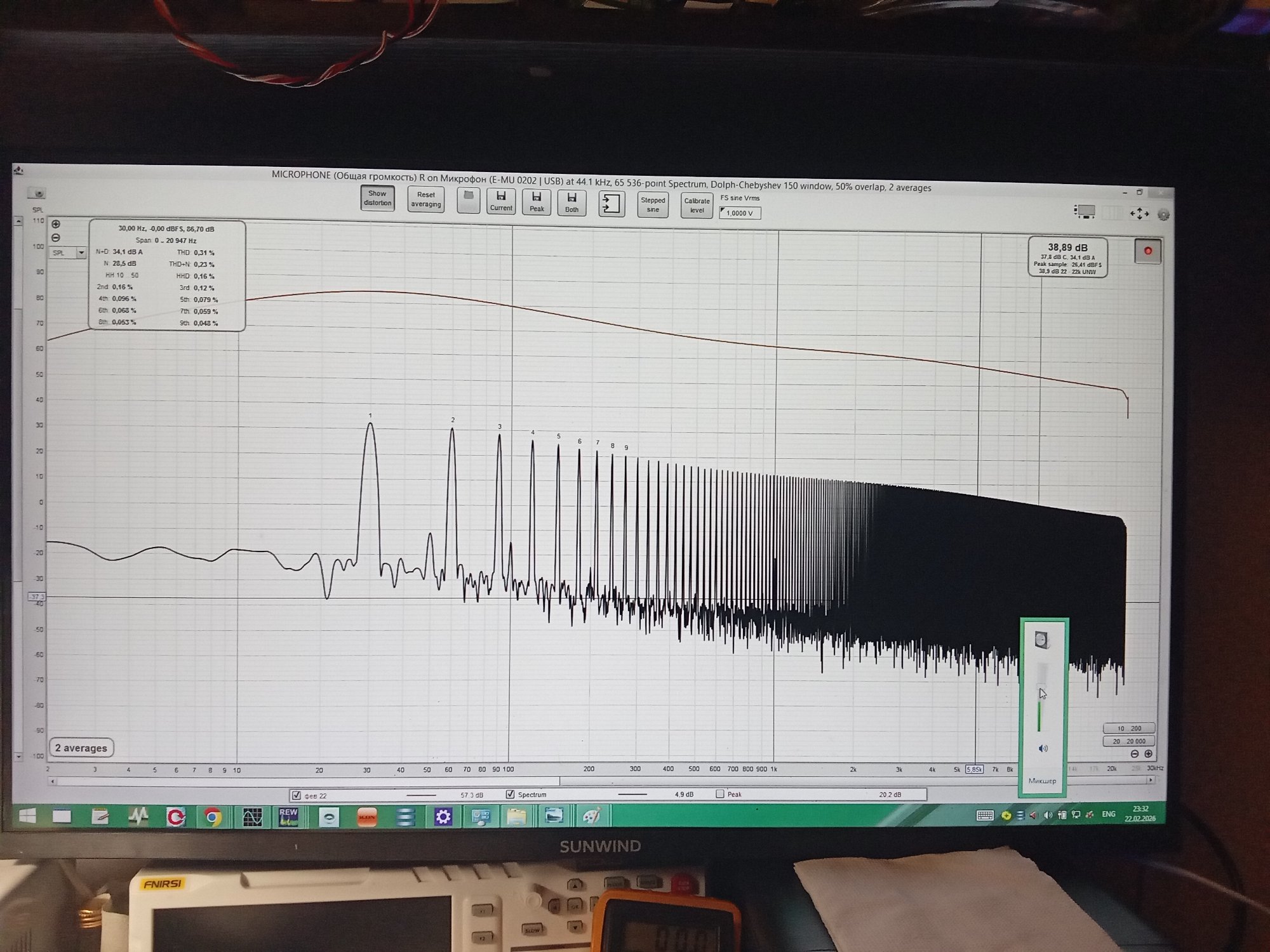Open the RTA settings gear icon

click(1163, 215)
